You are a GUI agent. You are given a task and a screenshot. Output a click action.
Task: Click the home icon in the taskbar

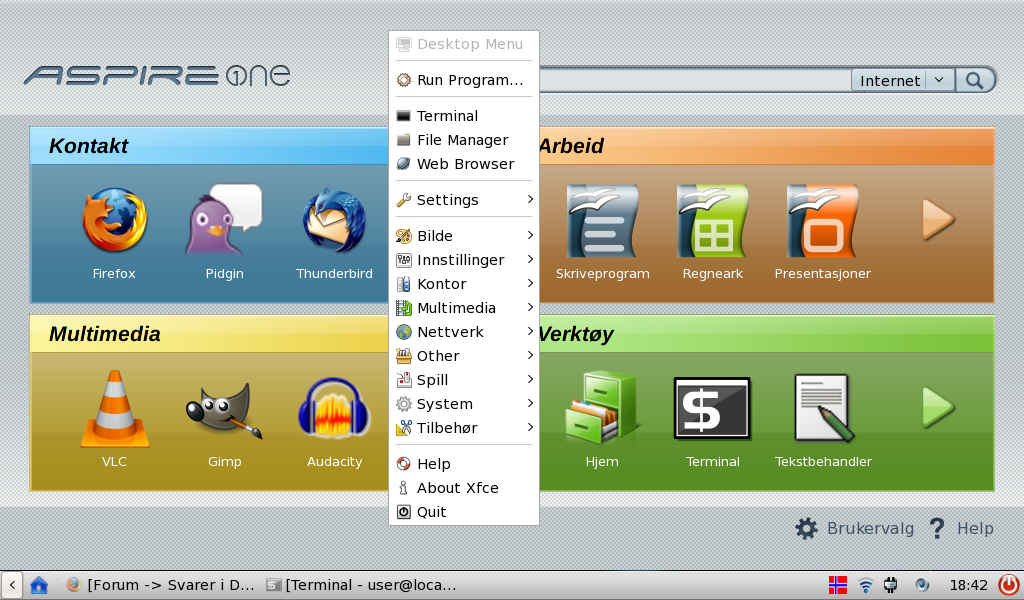point(39,585)
